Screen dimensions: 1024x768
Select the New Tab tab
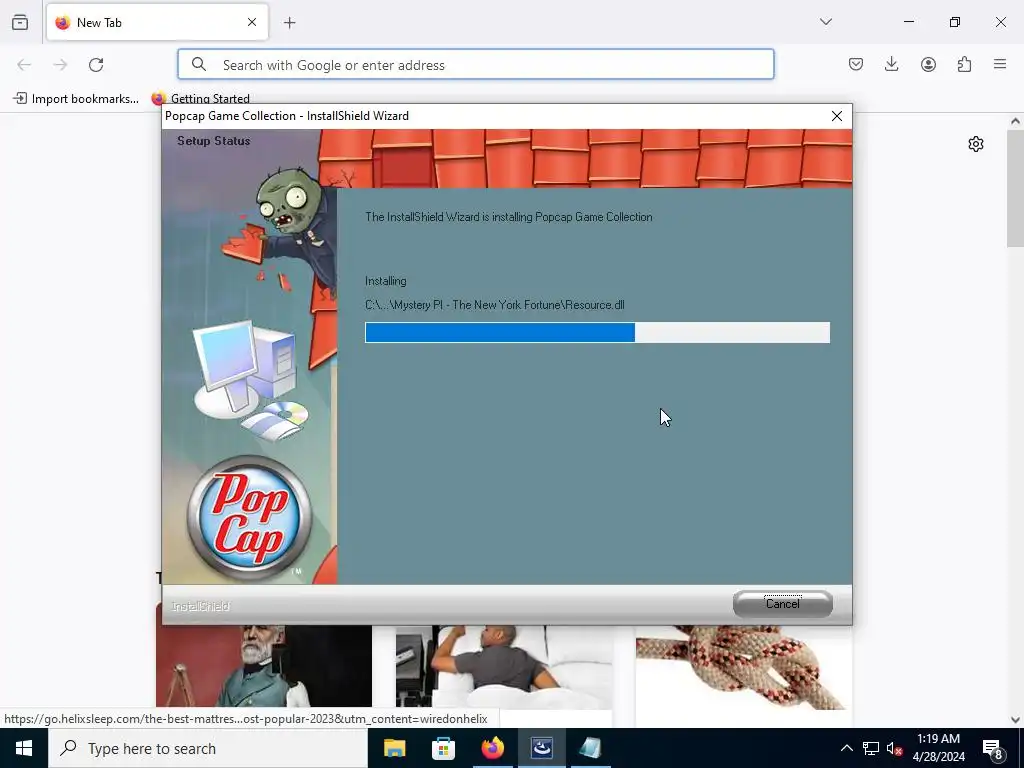(x=157, y=22)
